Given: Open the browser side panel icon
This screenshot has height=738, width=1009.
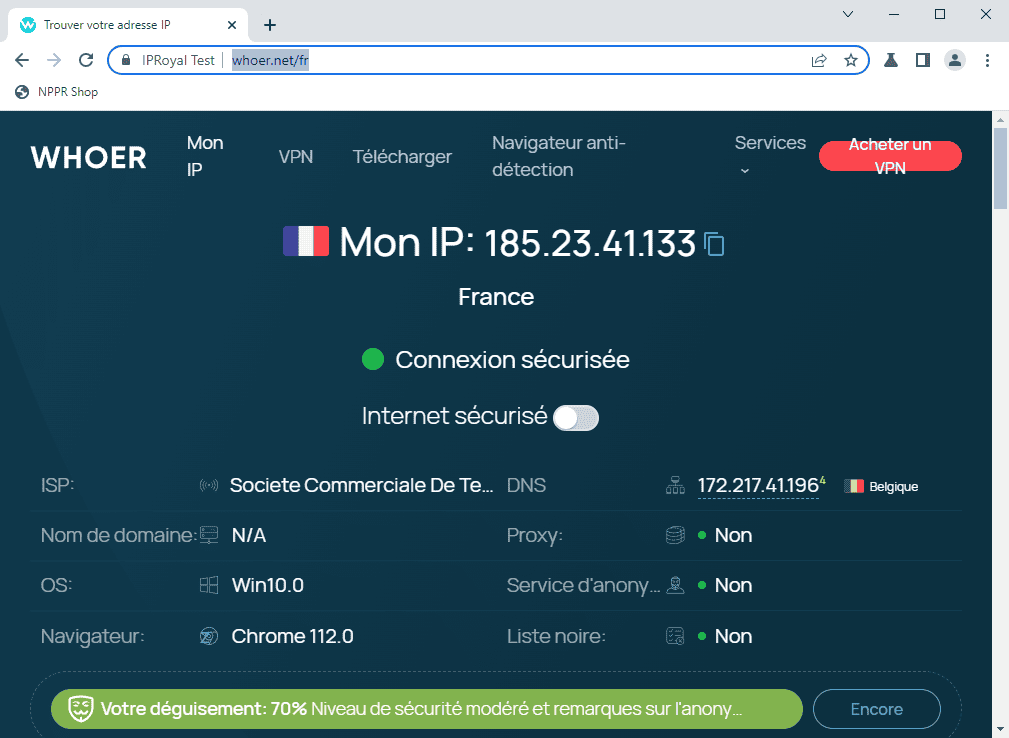Looking at the screenshot, I should [x=923, y=60].
